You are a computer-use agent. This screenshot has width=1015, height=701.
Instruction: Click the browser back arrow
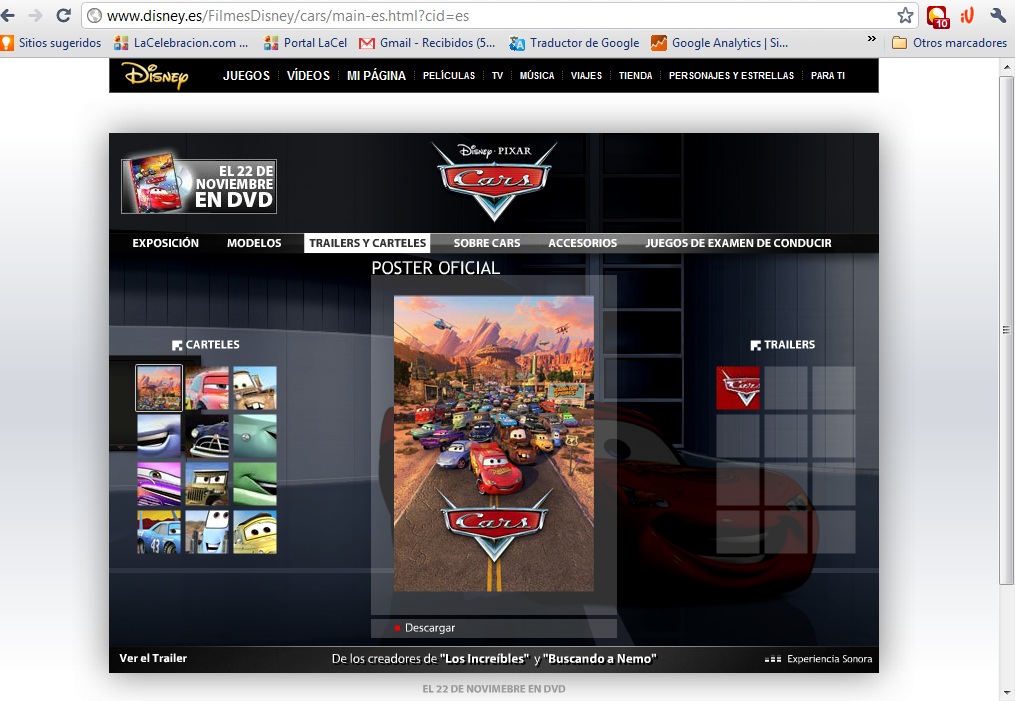click(x=8, y=16)
